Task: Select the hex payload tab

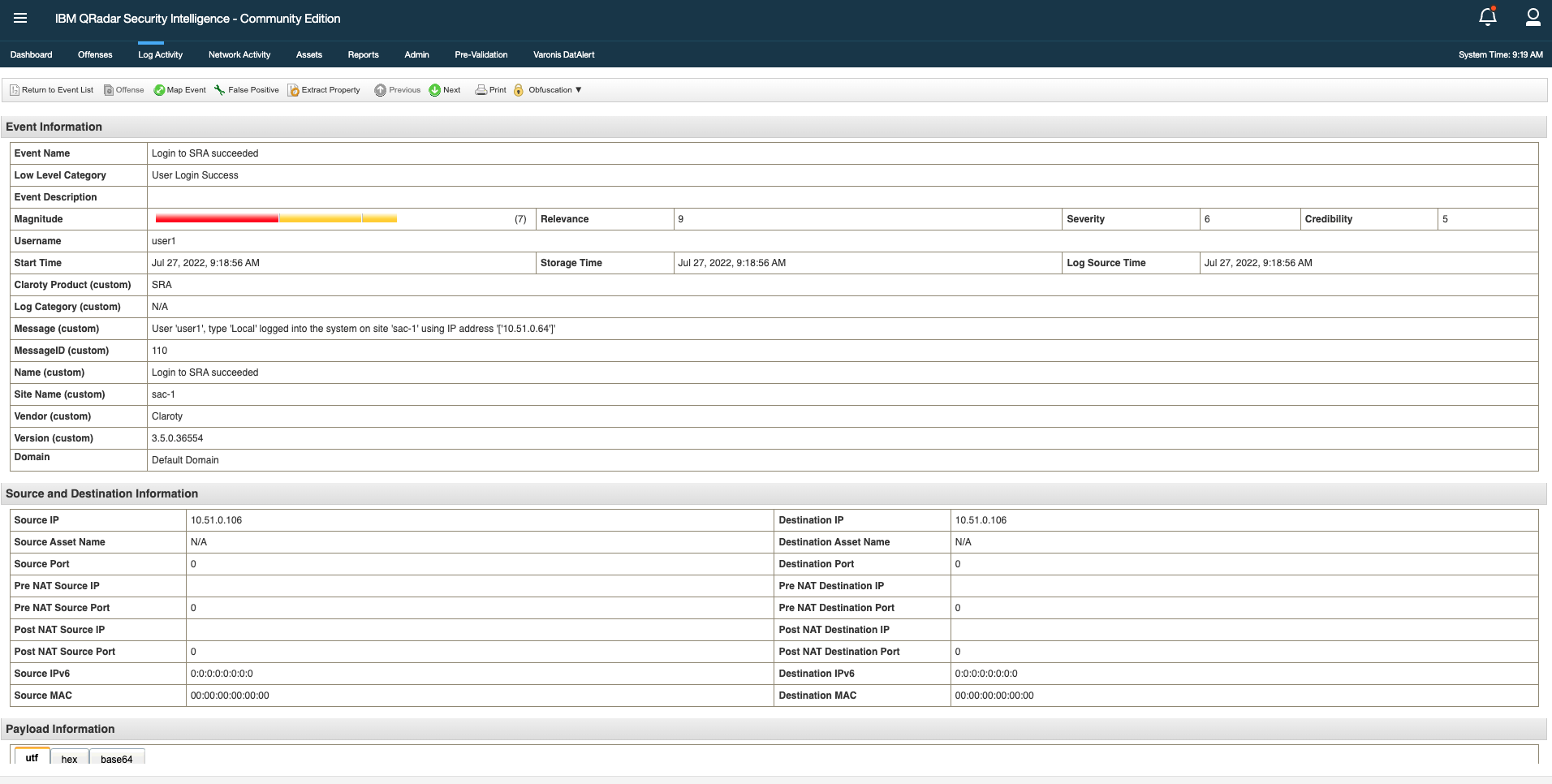Action: click(69, 758)
